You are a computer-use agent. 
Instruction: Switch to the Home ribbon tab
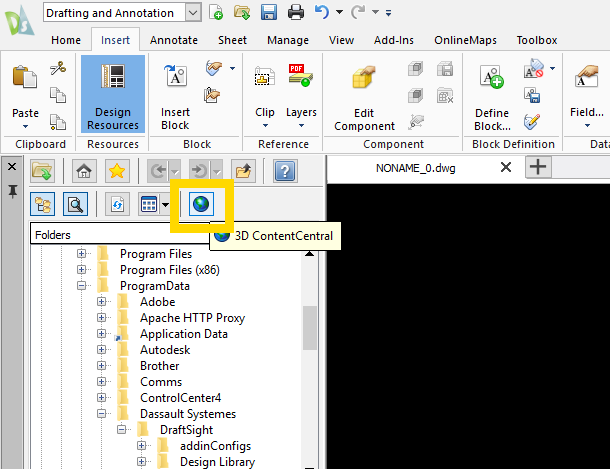66,40
